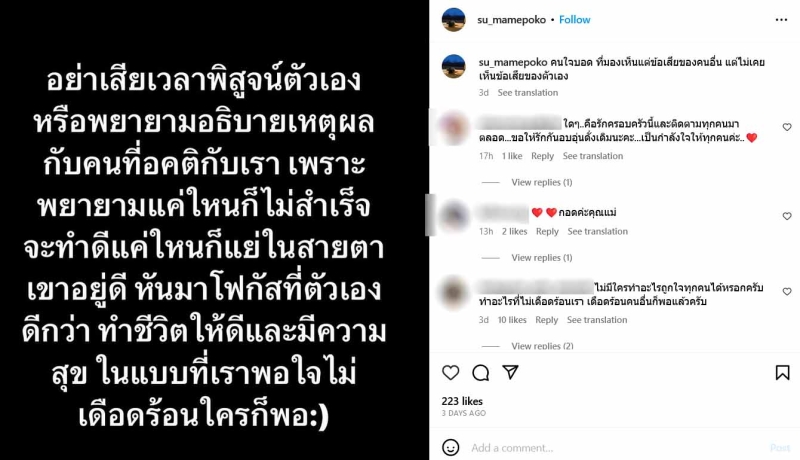View the 223 likes list
The width and height of the screenshot is (800, 460).
(462, 401)
